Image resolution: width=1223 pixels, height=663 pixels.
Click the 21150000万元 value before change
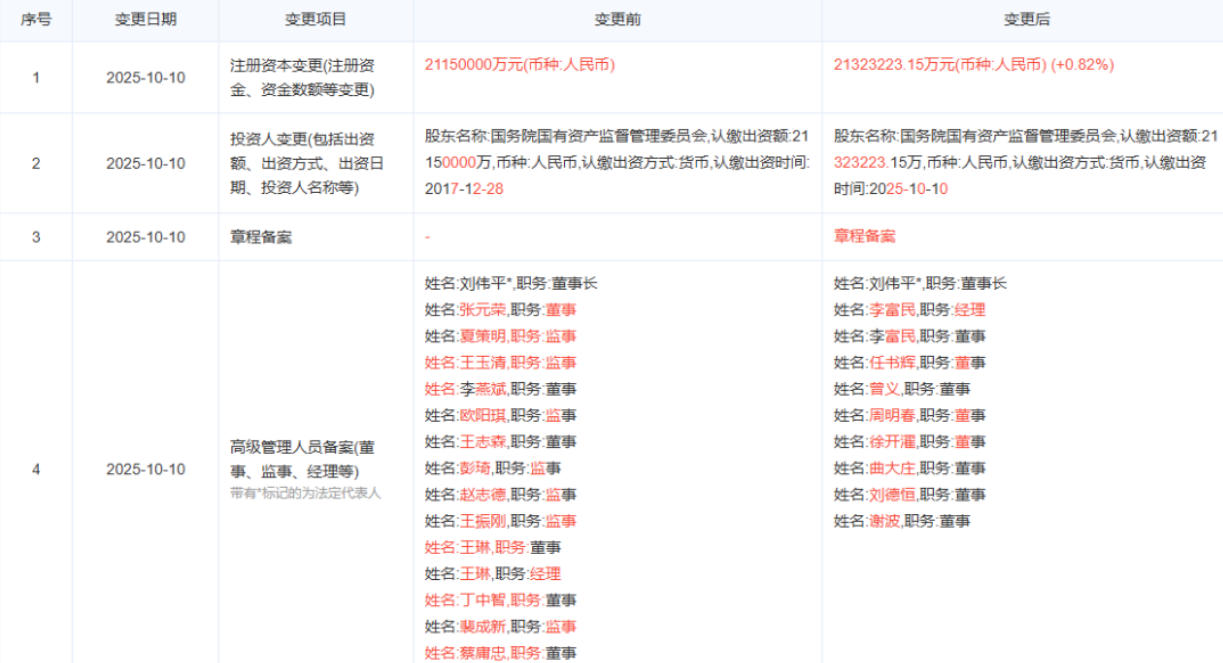pos(520,65)
